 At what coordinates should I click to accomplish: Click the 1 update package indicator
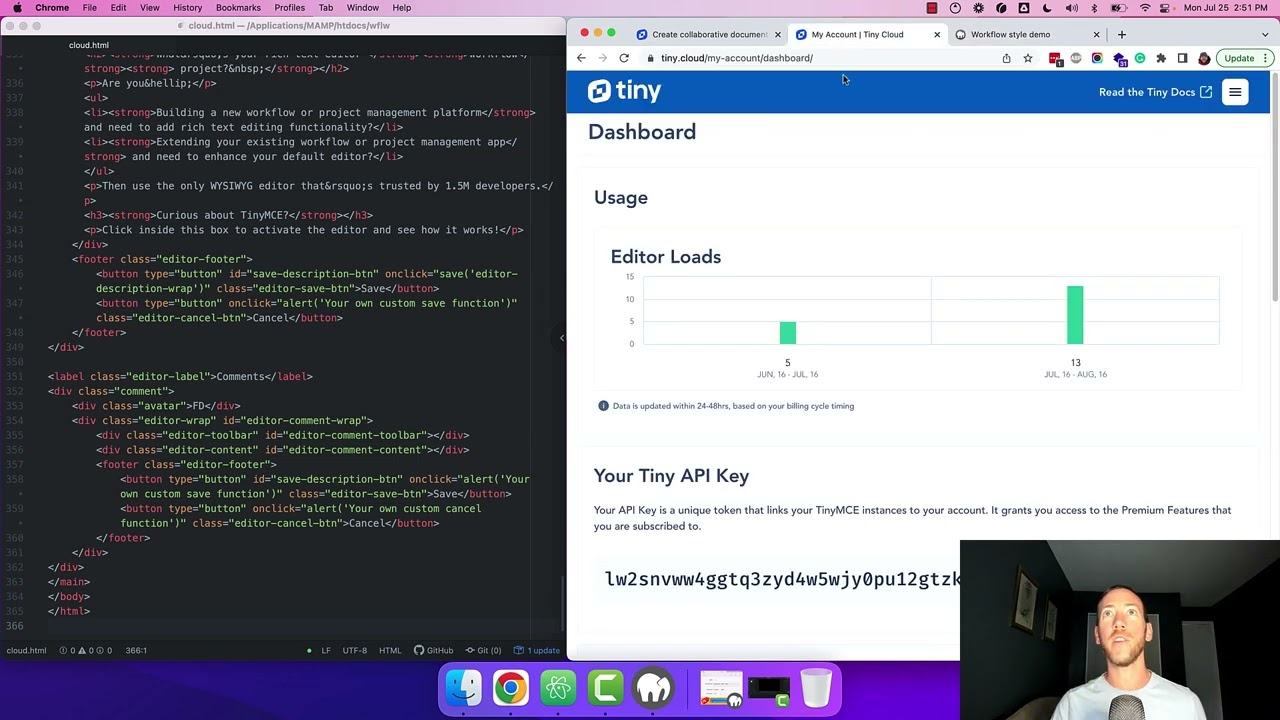(x=537, y=650)
